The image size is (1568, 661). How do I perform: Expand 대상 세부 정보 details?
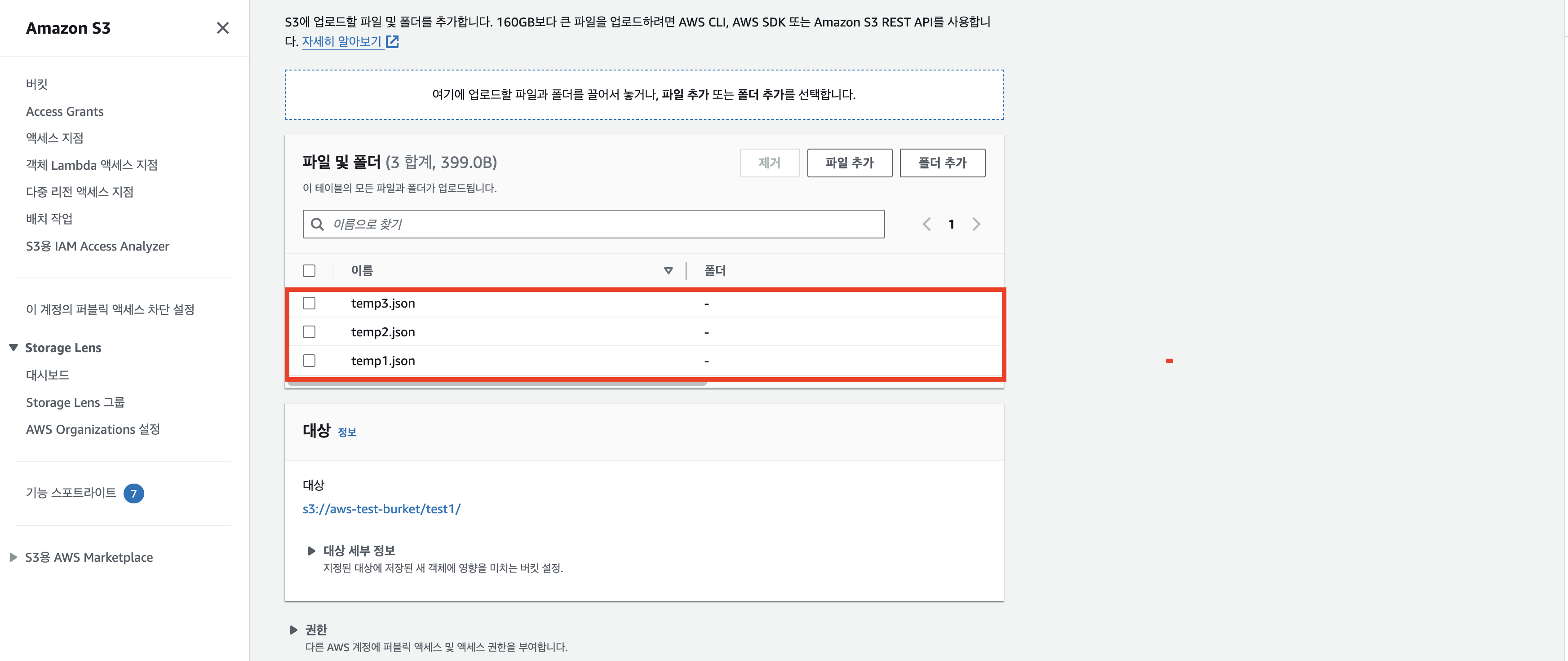click(x=312, y=550)
